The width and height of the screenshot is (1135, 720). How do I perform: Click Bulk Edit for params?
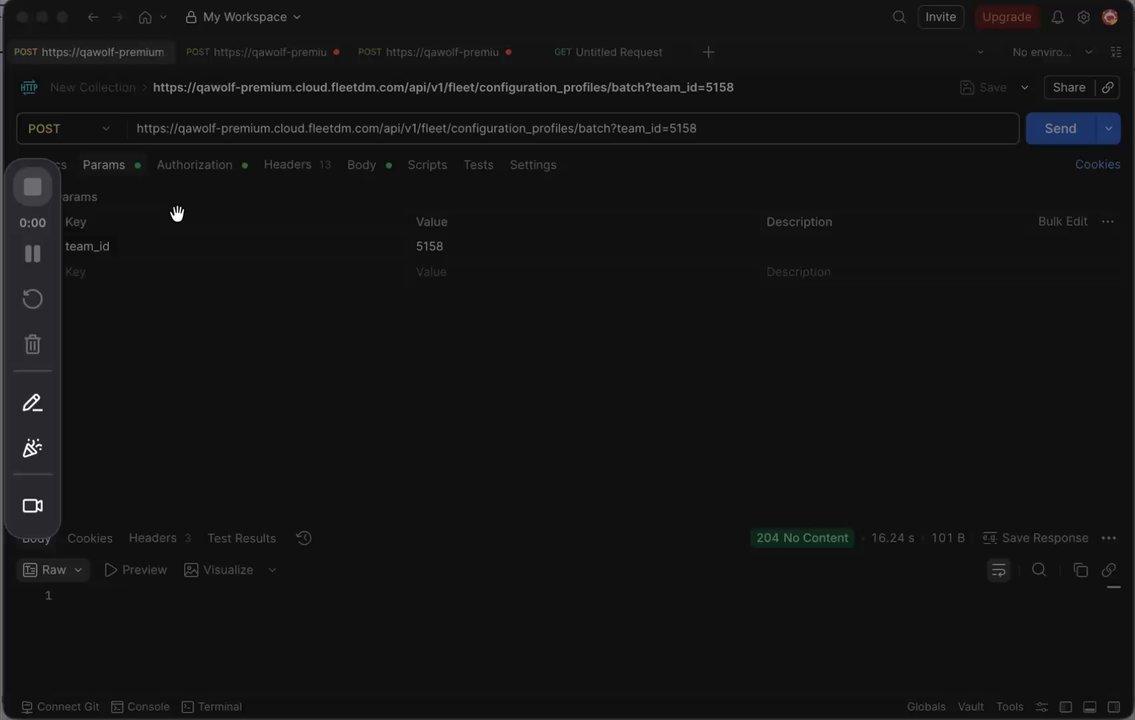(1063, 221)
